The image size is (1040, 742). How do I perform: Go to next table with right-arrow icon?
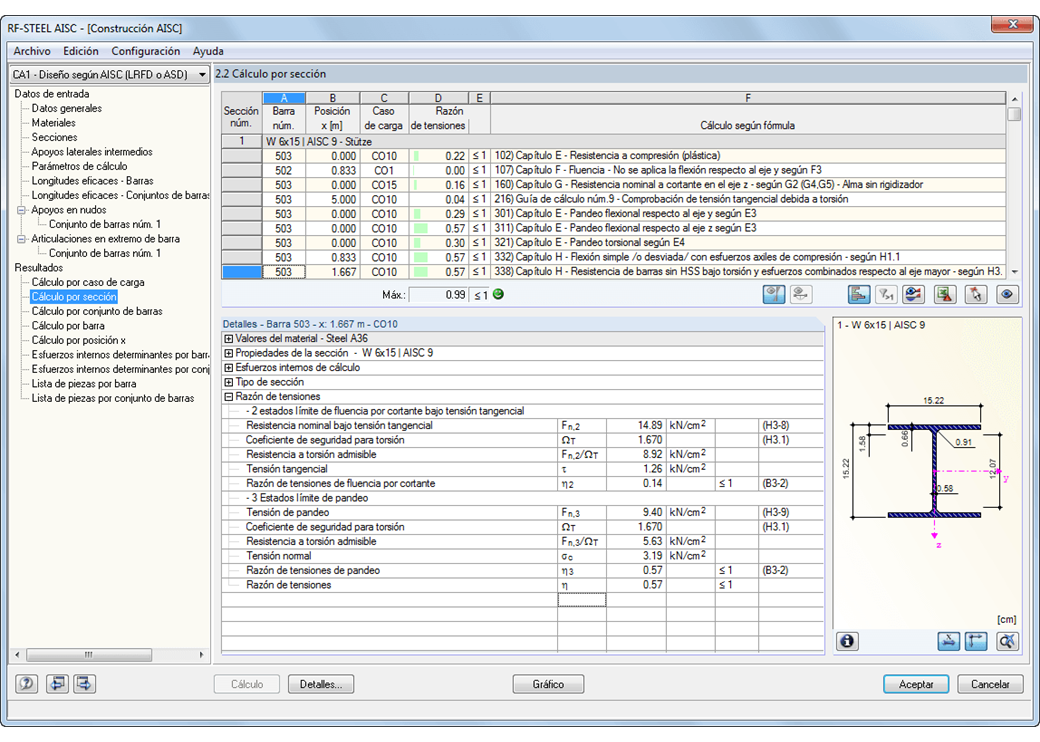point(84,684)
